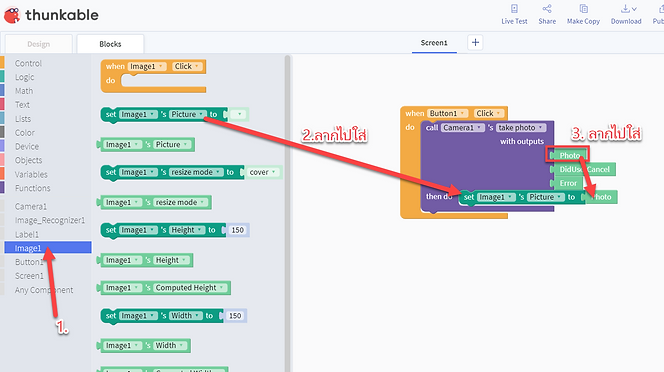The image size is (664, 372).
Task: Select the Image1's resize mode getter block
Action: coord(155,203)
